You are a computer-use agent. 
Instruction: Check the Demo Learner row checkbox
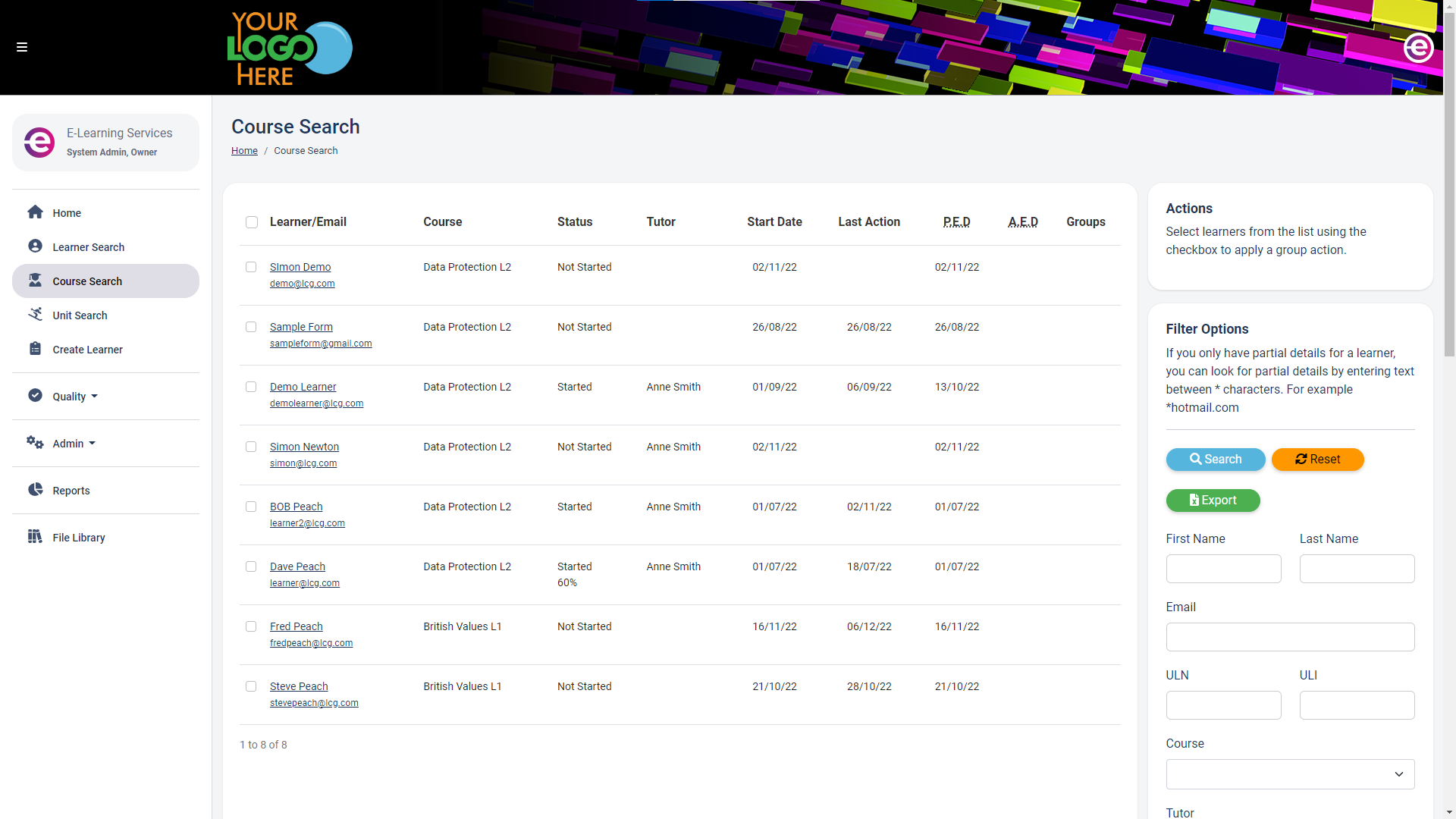click(251, 387)
